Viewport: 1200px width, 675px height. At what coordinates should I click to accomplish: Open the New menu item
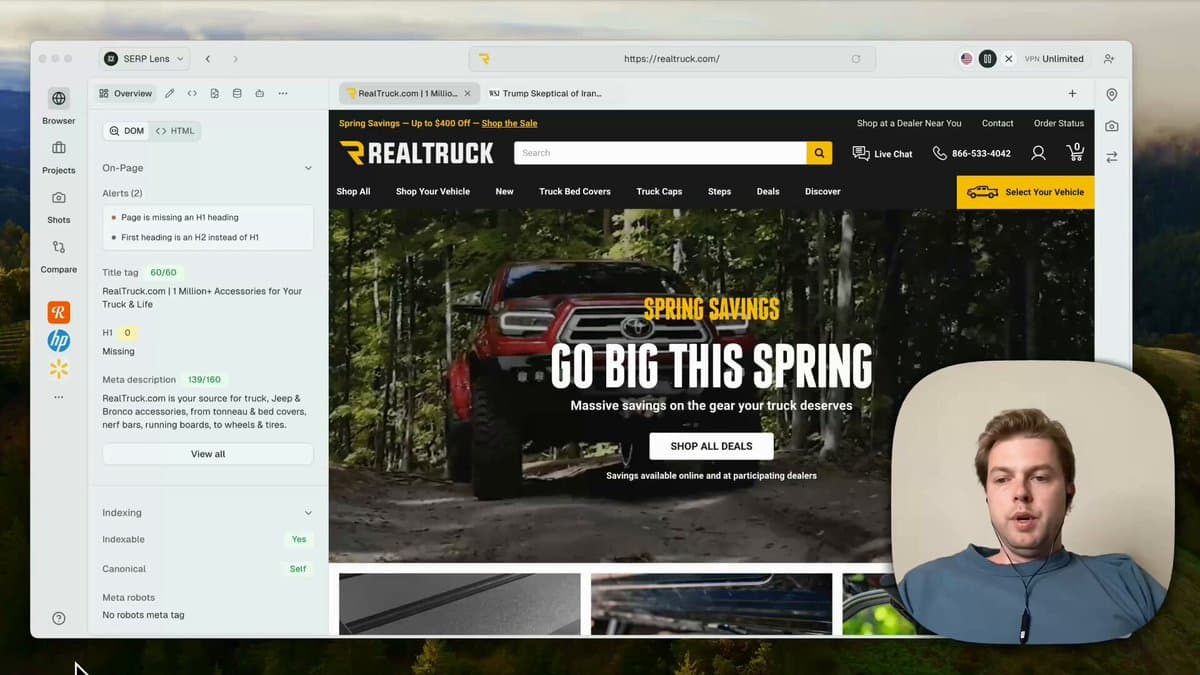click(x=505, y=191)
